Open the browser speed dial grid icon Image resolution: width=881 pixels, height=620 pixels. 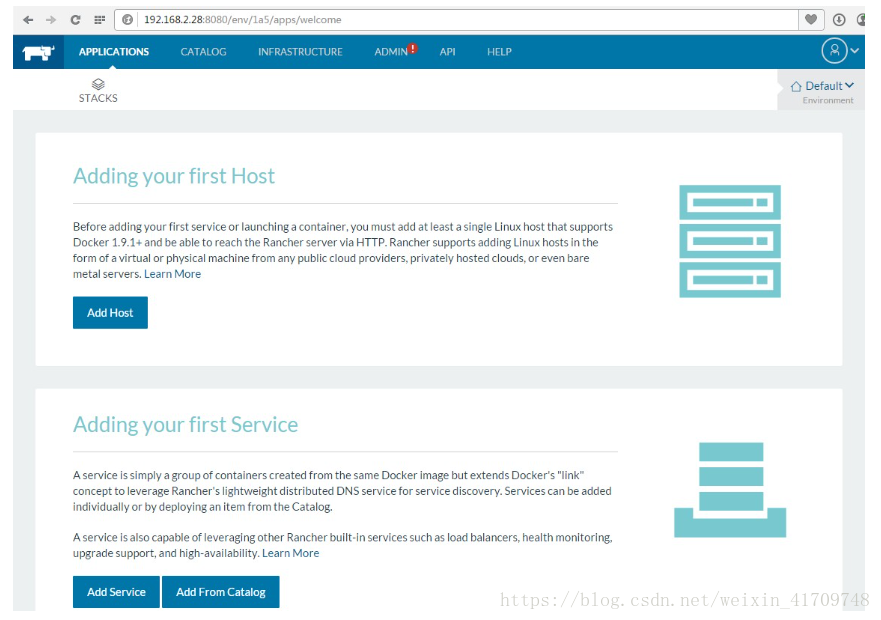click(100, 20)
